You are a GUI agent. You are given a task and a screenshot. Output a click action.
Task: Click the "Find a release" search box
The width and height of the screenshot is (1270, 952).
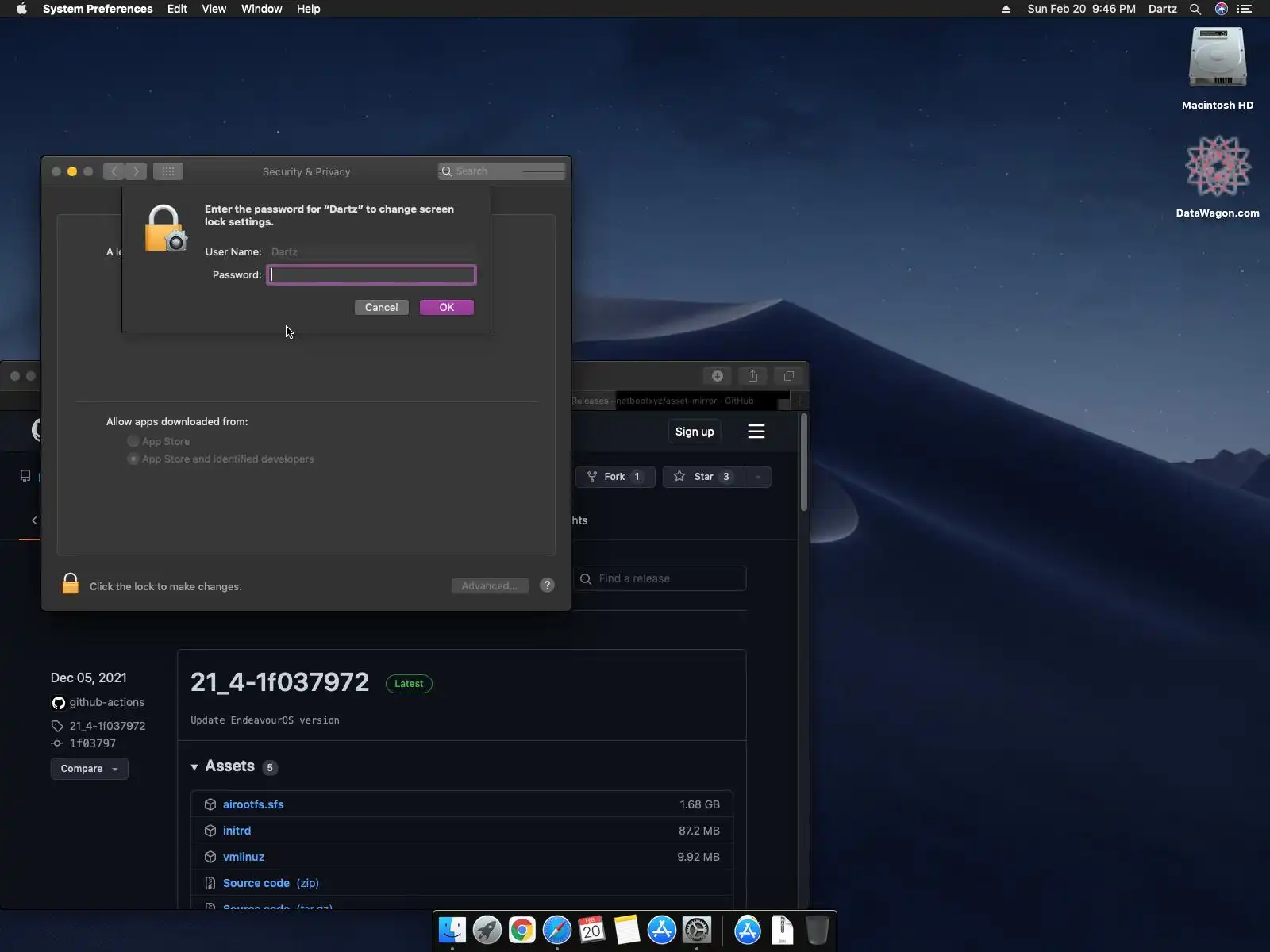point(660,578)
